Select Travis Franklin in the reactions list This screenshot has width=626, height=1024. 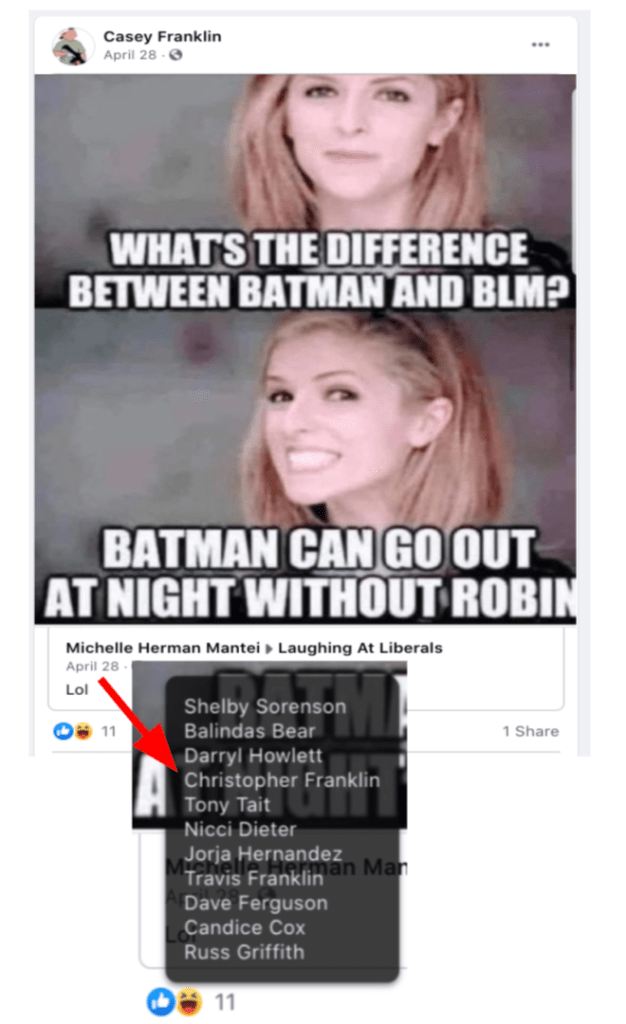click(253, 878)
